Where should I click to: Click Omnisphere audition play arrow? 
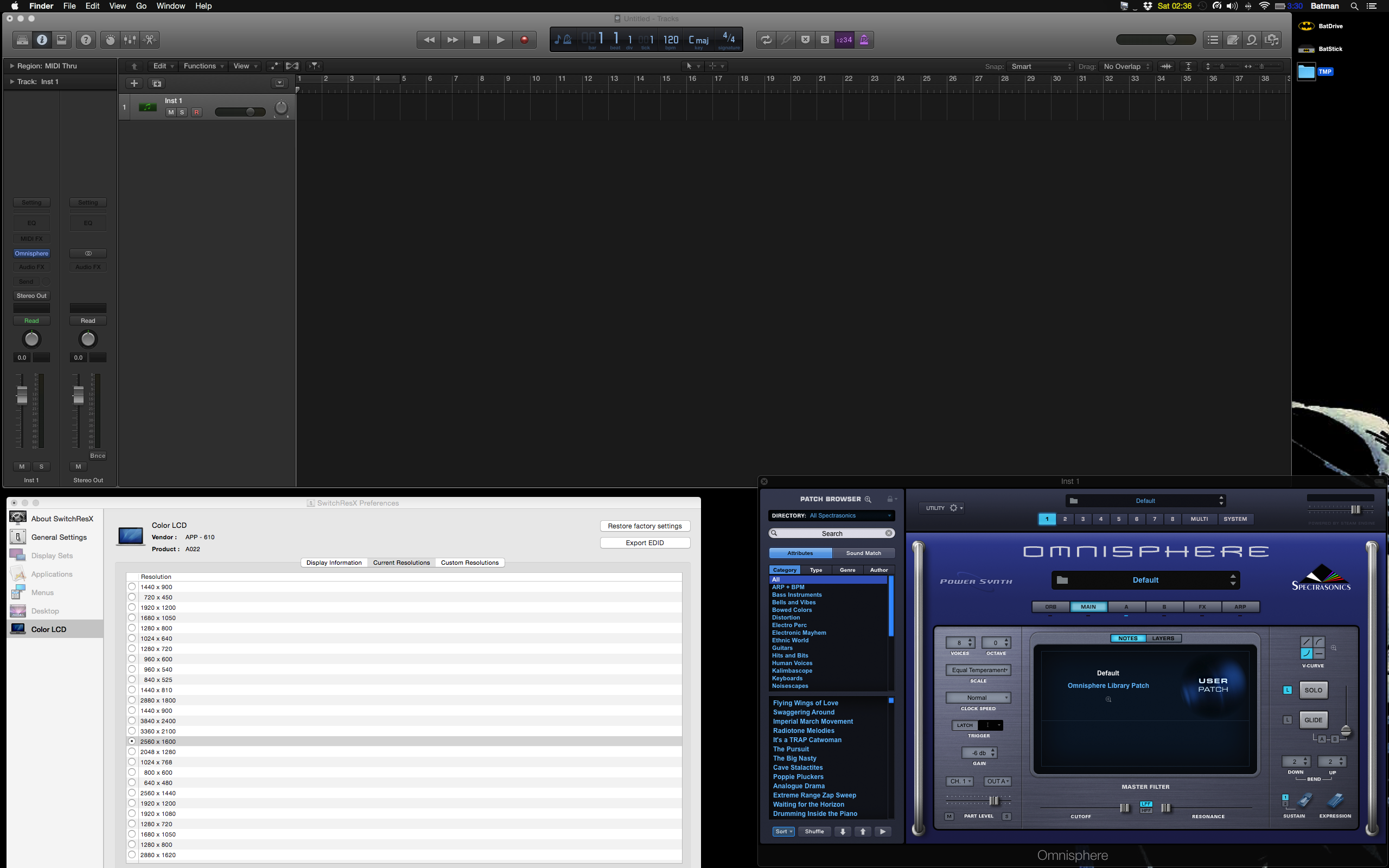click(883, 831)
